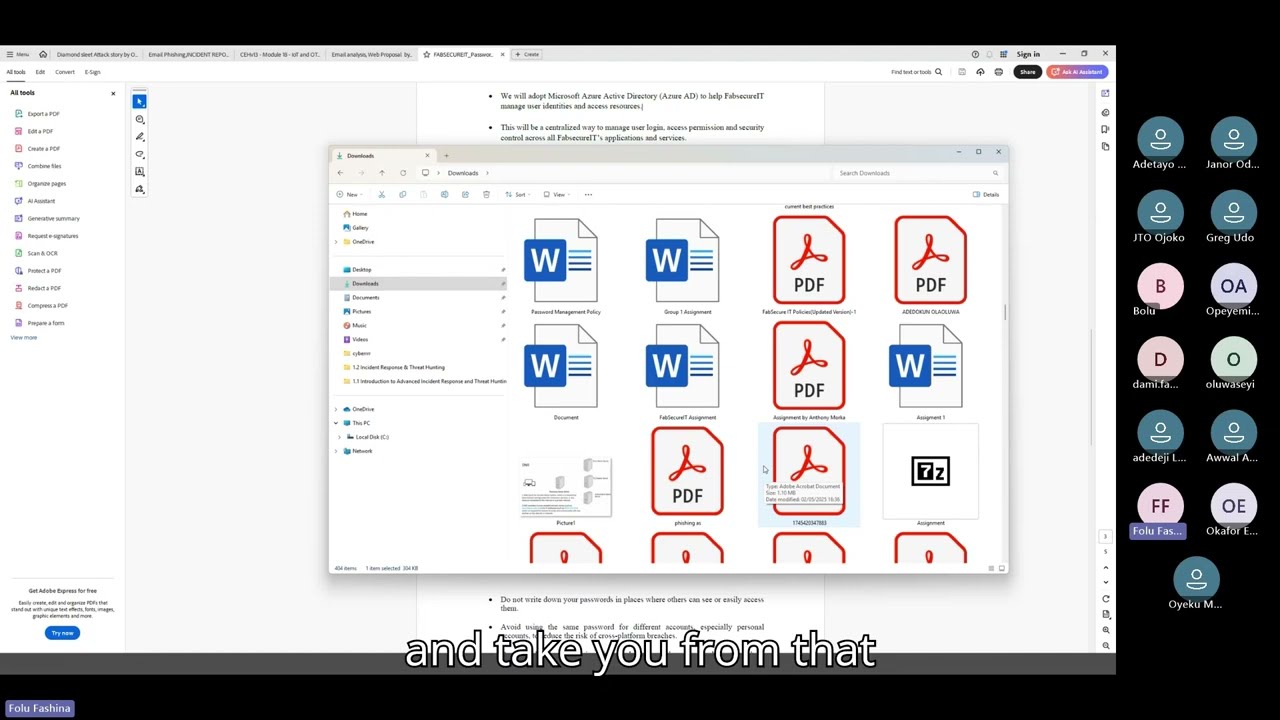The width and height of the screenshot is (1280, 720).
Task: Copy the selected file in Explorer toolbar
Action: [x=402, y=194]
